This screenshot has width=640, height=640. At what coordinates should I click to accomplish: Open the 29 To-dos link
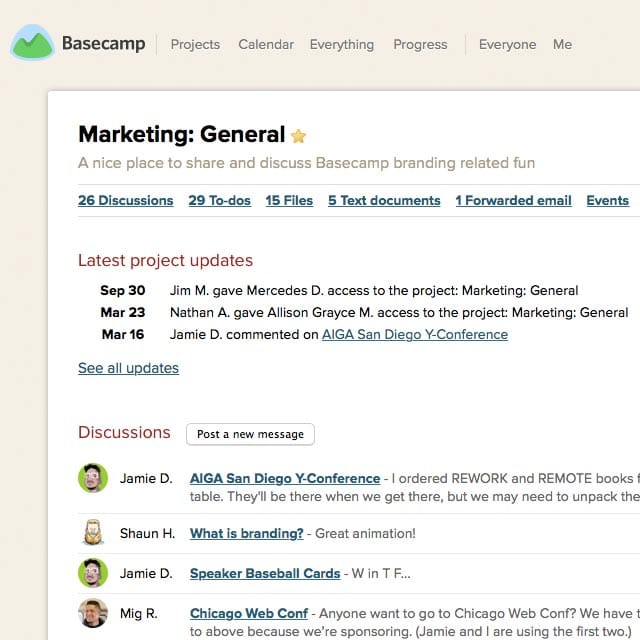(x=220, y=200)
